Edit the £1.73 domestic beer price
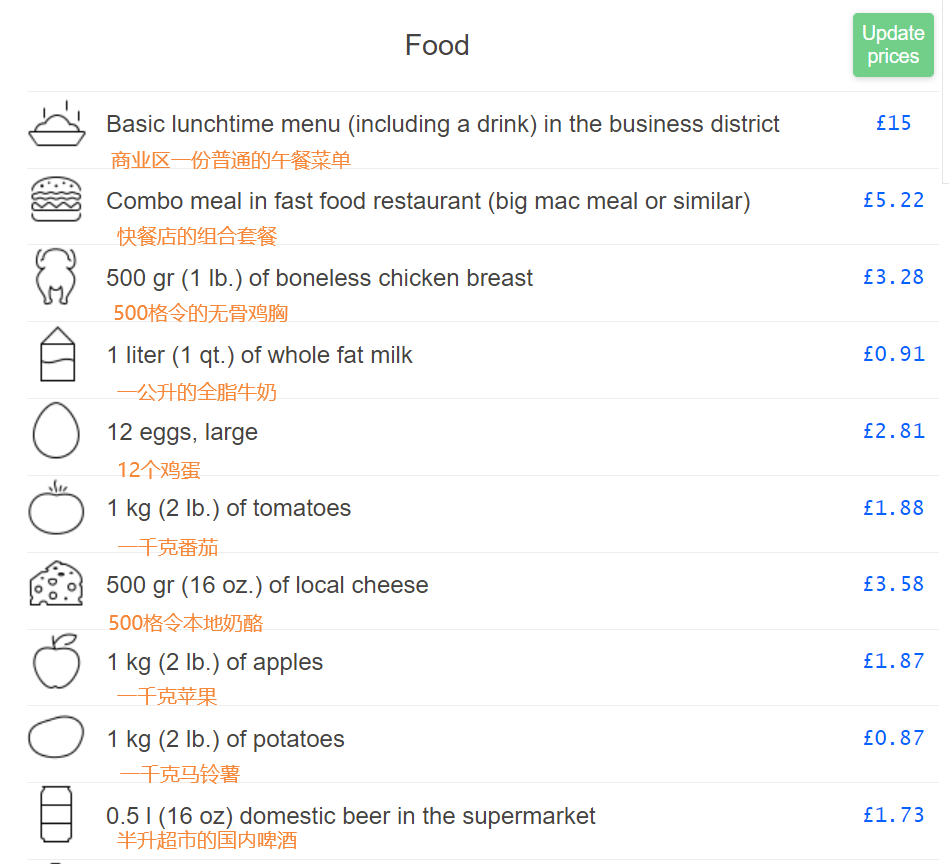 coord(893,815)
